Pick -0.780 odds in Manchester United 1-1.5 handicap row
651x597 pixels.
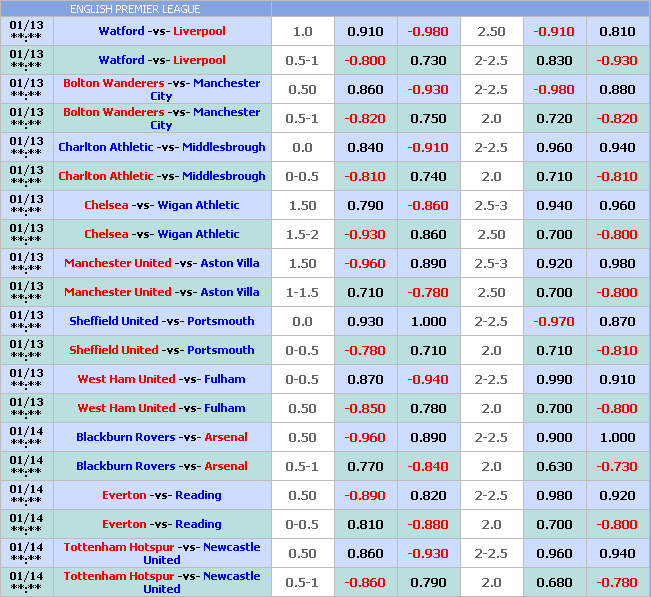coord(428,293)
